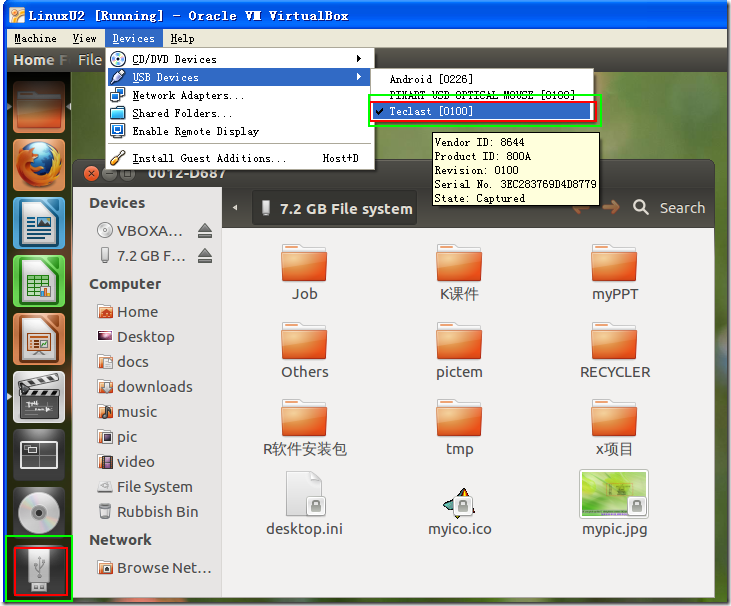Open the Devices menu

[x=133, y=39]
